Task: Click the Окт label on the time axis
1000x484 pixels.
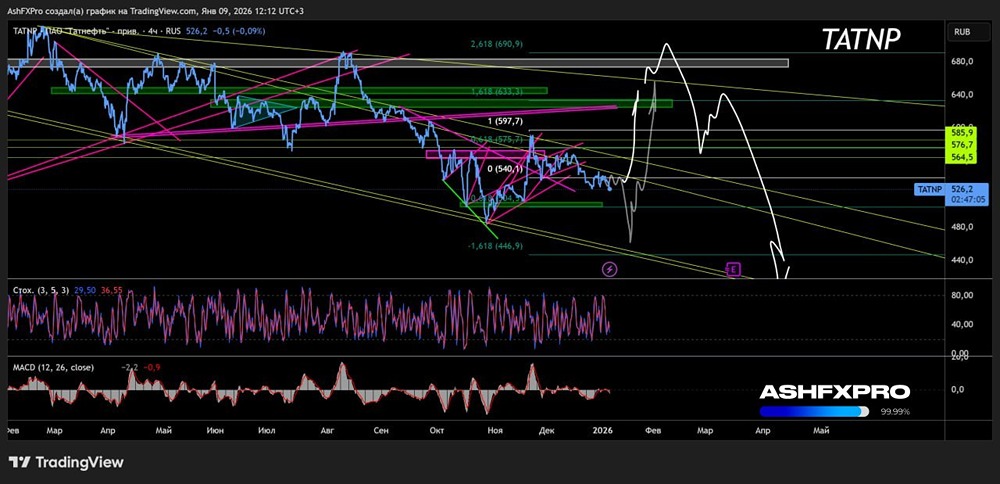Action: pos(437,431)
